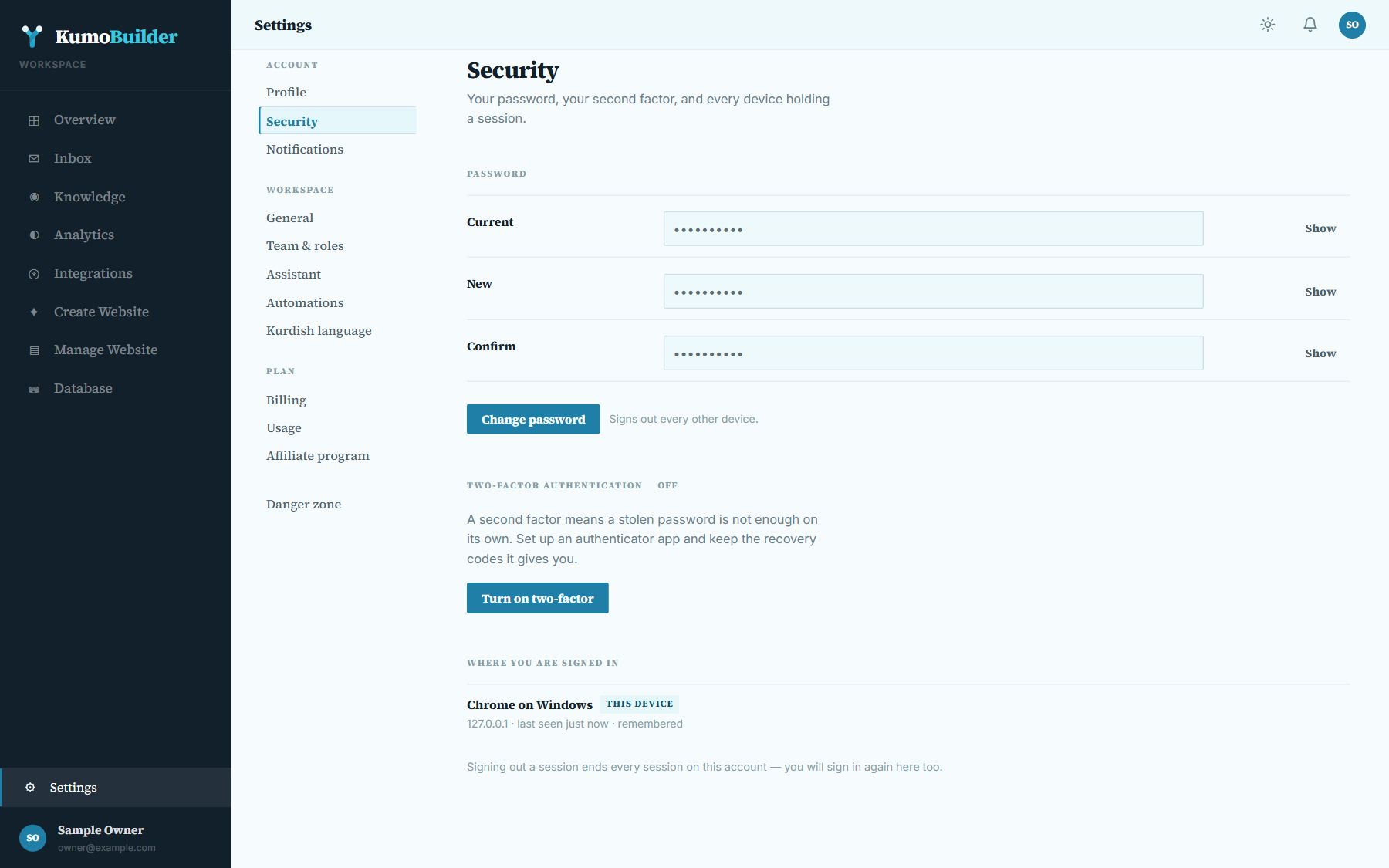Show the Current password
1389x868 pixels.
[1320, 229]
